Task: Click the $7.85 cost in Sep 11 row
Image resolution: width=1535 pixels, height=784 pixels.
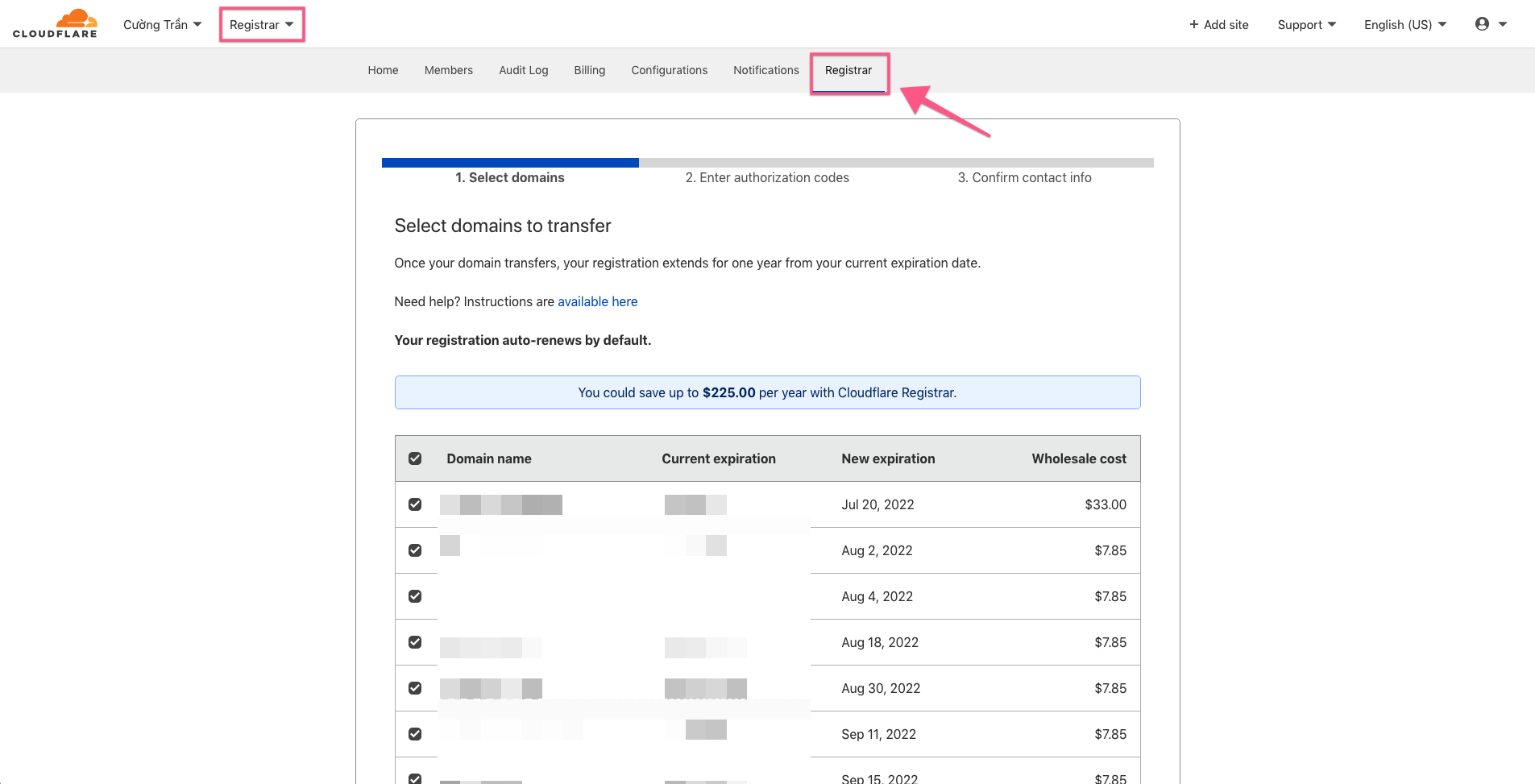Action: 1110,734
